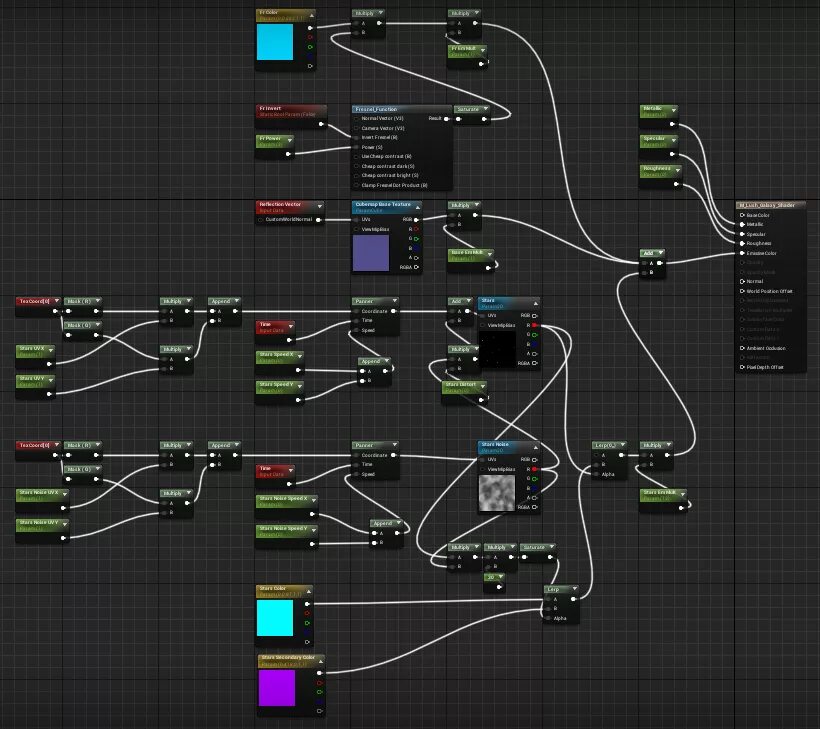The width and height of the screenshot is (820, 729).
Task: Click CustomWorldNormal pin on Reflection Vector
Action: click(x=260, y=220)
